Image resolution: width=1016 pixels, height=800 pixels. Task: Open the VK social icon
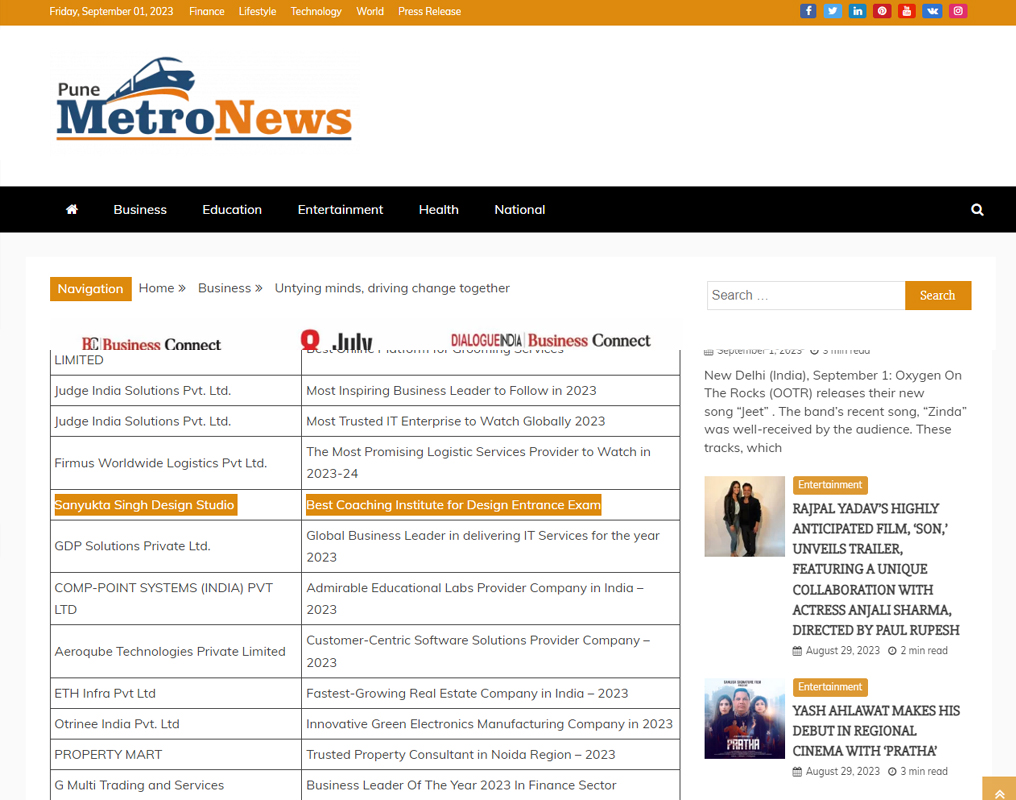click(x=932, y=11)
